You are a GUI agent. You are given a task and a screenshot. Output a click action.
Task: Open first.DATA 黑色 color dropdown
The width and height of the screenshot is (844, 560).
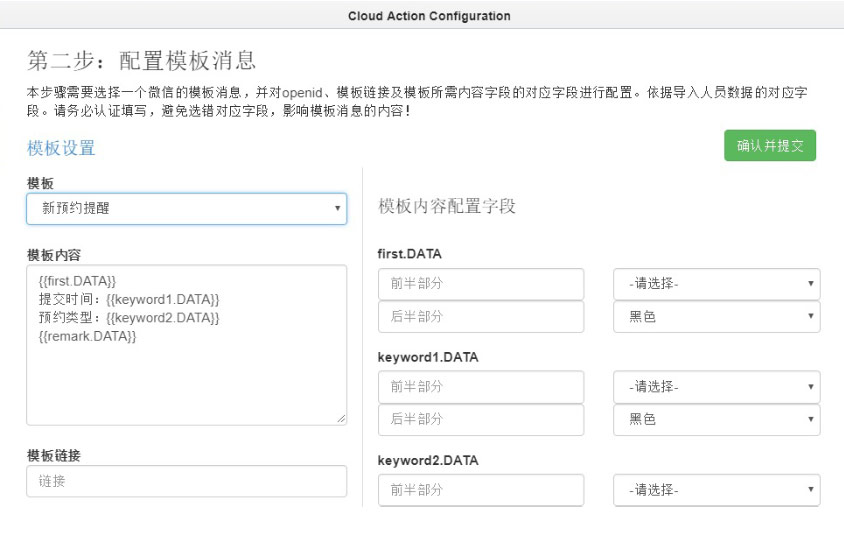pos(716,317)
